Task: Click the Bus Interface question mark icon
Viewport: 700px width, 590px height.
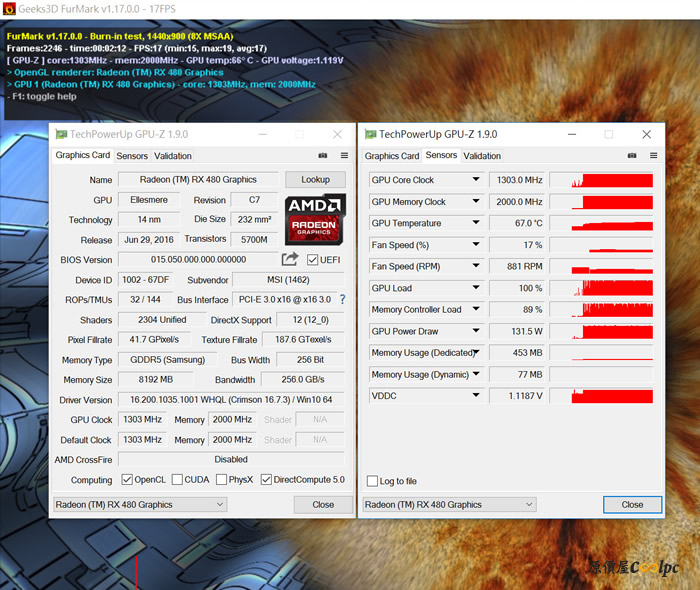Action: [342, 299]
